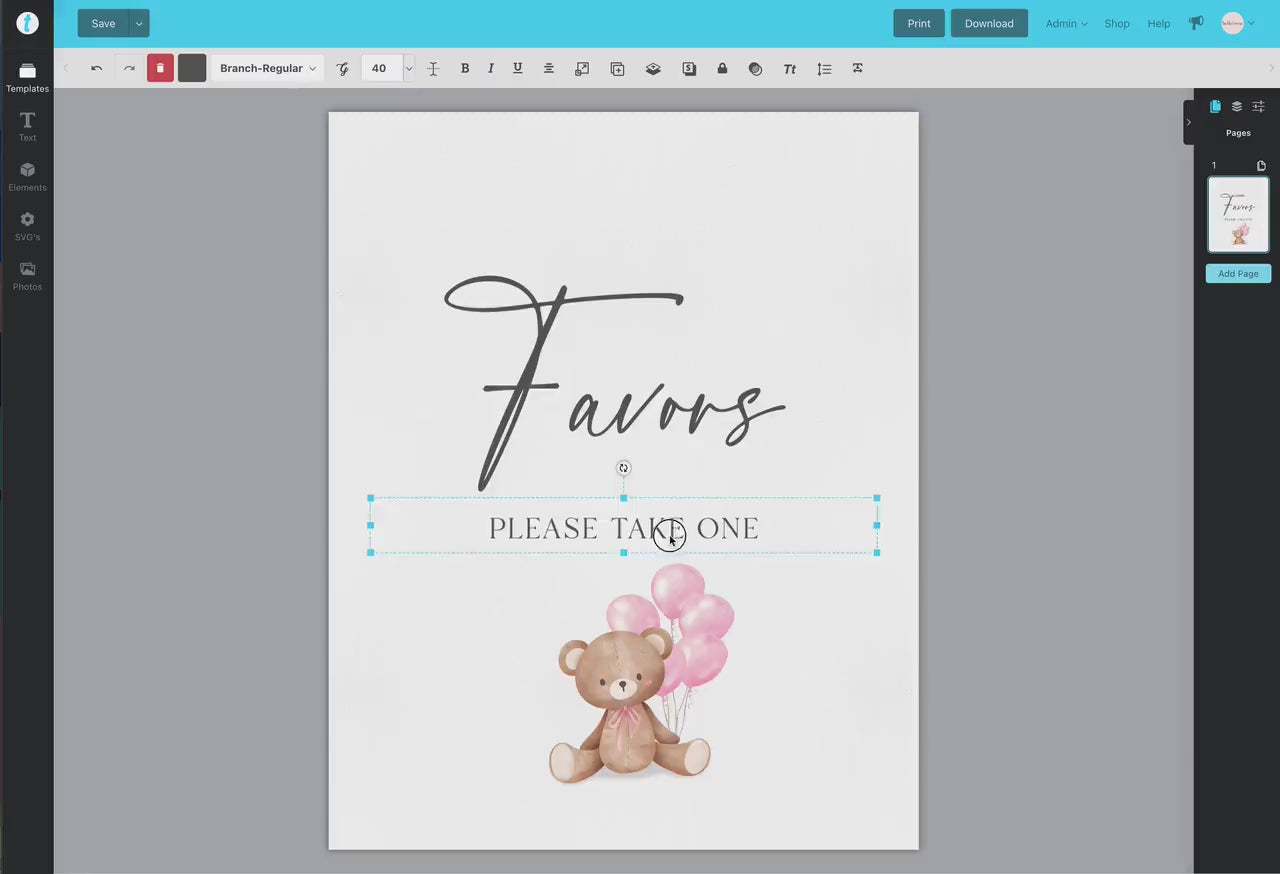Viewport: 1280px width, 874px height.
Task: Click the rotate handle above the text box
Action: point(623,468)
